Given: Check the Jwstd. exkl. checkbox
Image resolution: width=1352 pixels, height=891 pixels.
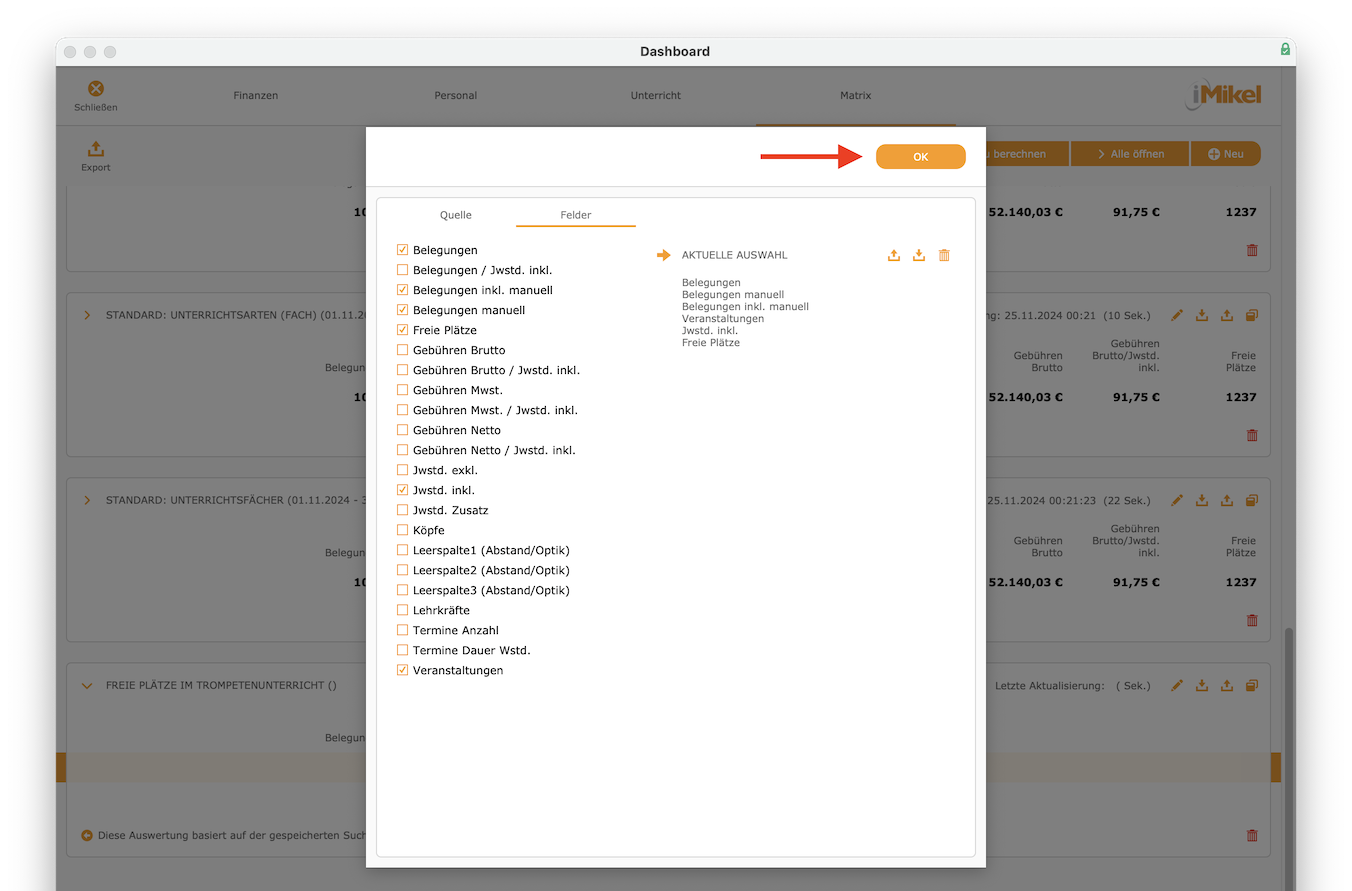Looking at the screenshot, I should click(x=402, y=470).
